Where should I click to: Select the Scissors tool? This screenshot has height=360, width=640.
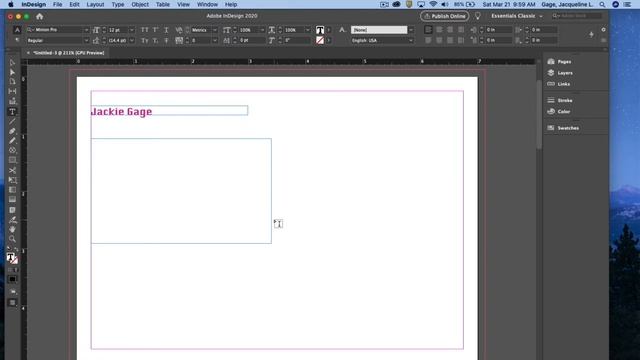pyautogui.click(x=12, y=170)
